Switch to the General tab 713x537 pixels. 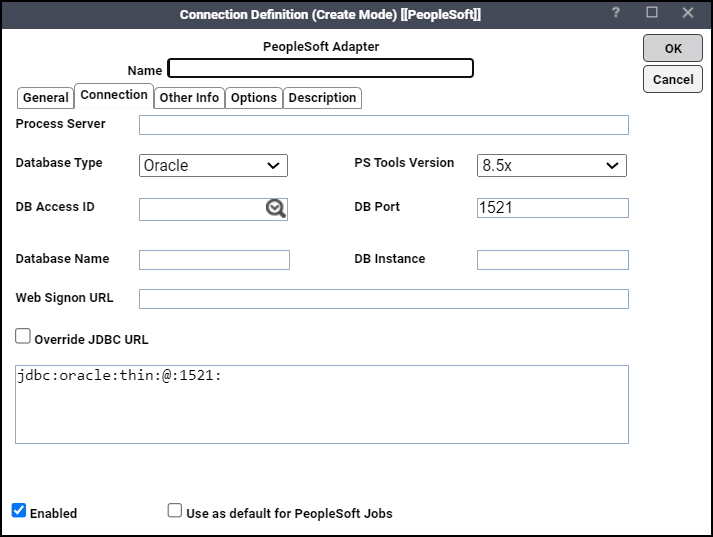coord(45,98)
